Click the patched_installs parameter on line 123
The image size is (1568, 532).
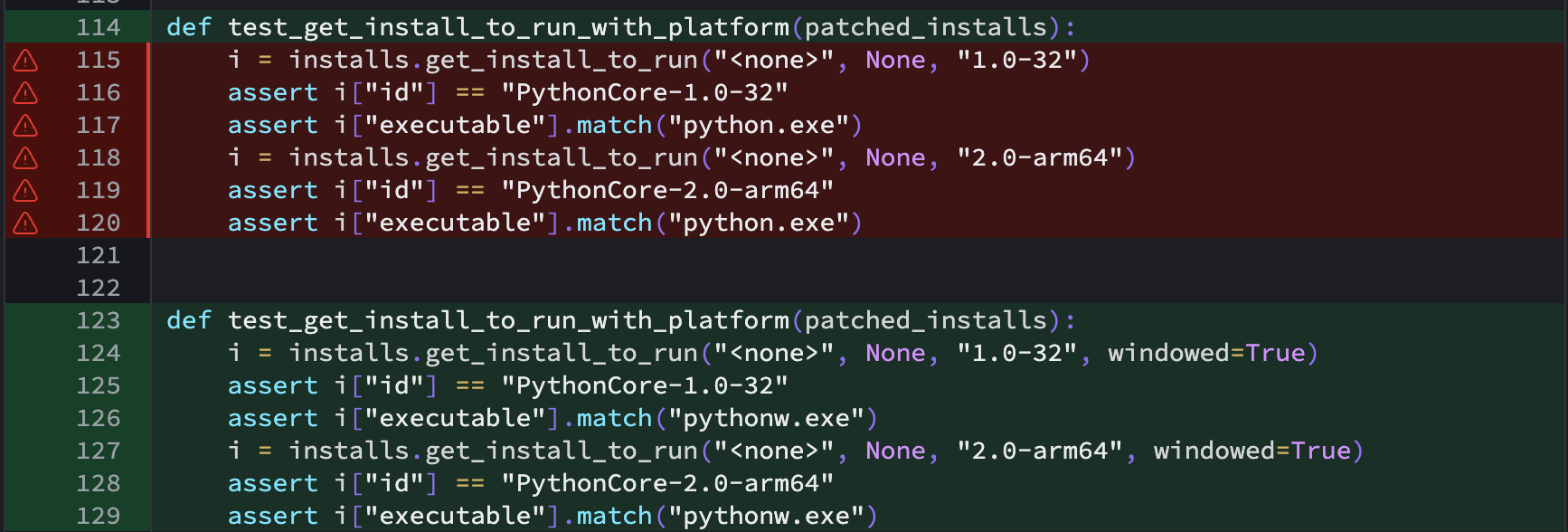click(x=927, y=321)
